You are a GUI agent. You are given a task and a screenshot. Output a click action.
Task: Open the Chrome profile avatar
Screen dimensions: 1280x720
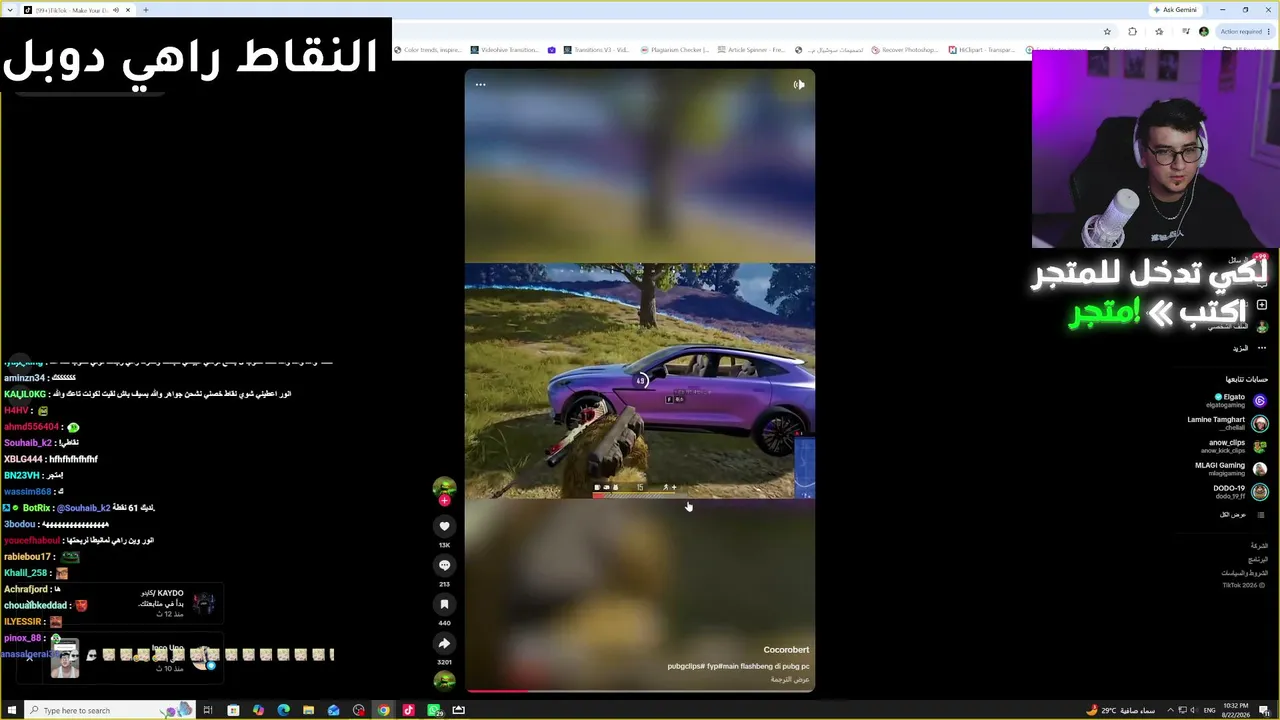1204,32
